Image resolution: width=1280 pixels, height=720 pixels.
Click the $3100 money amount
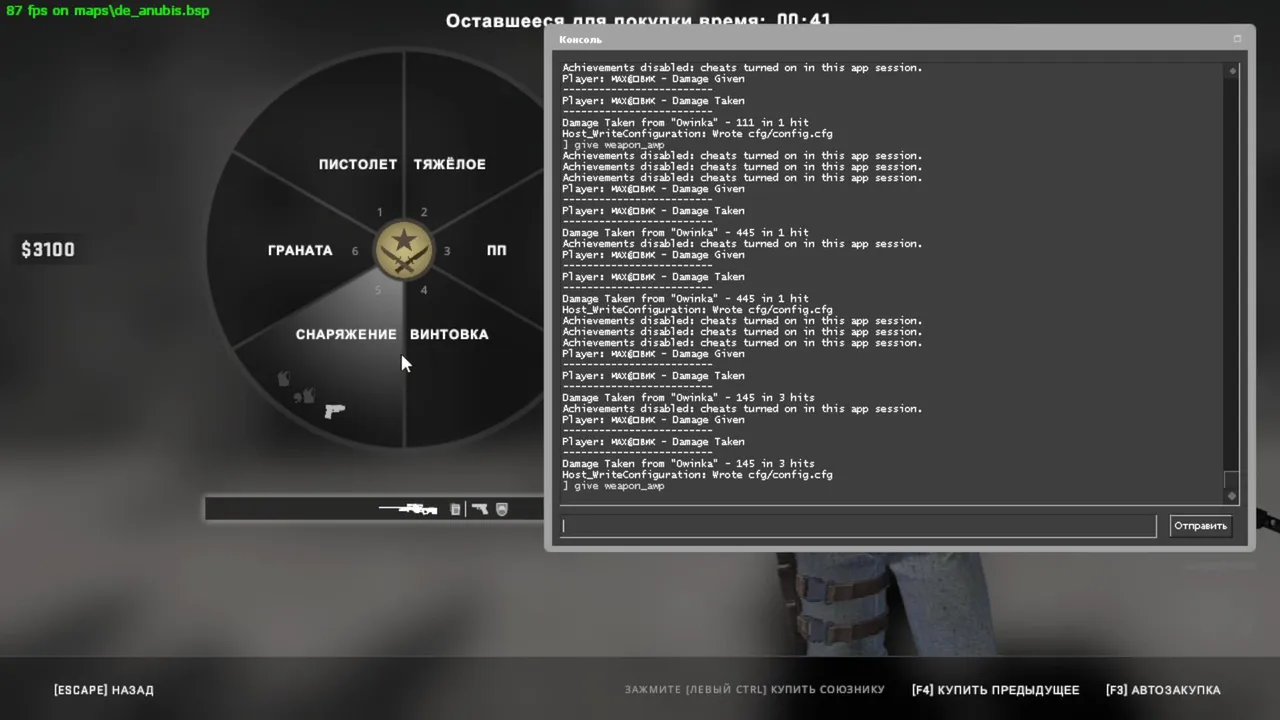[48, 250]
